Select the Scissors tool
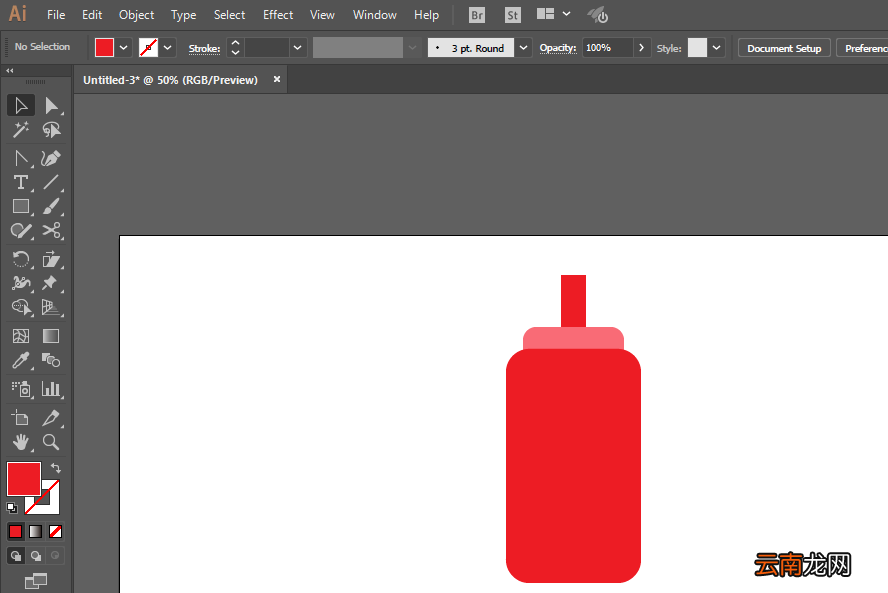This screenshot has height=593, width=888. [x=51, y=231]
